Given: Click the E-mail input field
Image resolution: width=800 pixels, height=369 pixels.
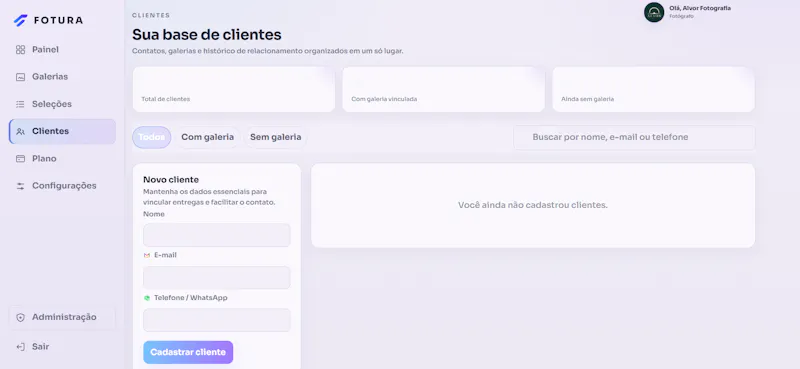Looking at the screenshot, I should coord(217,278).
